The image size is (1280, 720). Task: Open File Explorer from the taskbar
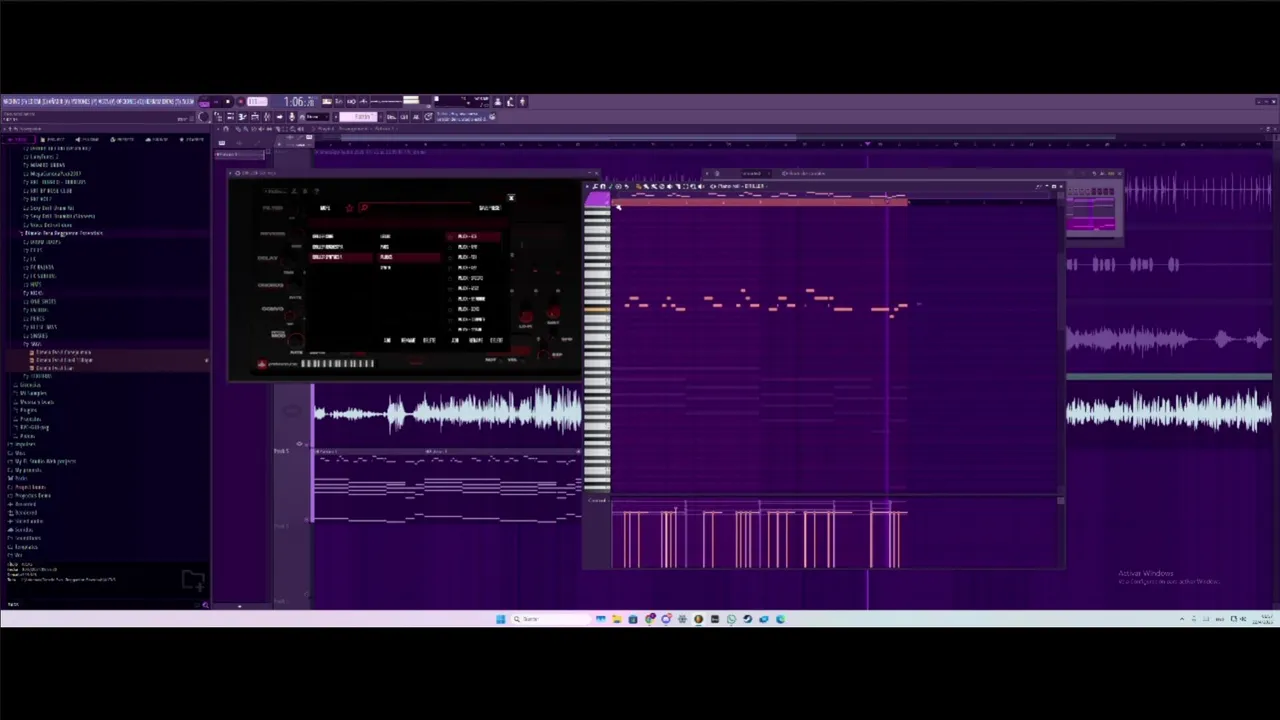pyautogui.click(x=617, y=619)
